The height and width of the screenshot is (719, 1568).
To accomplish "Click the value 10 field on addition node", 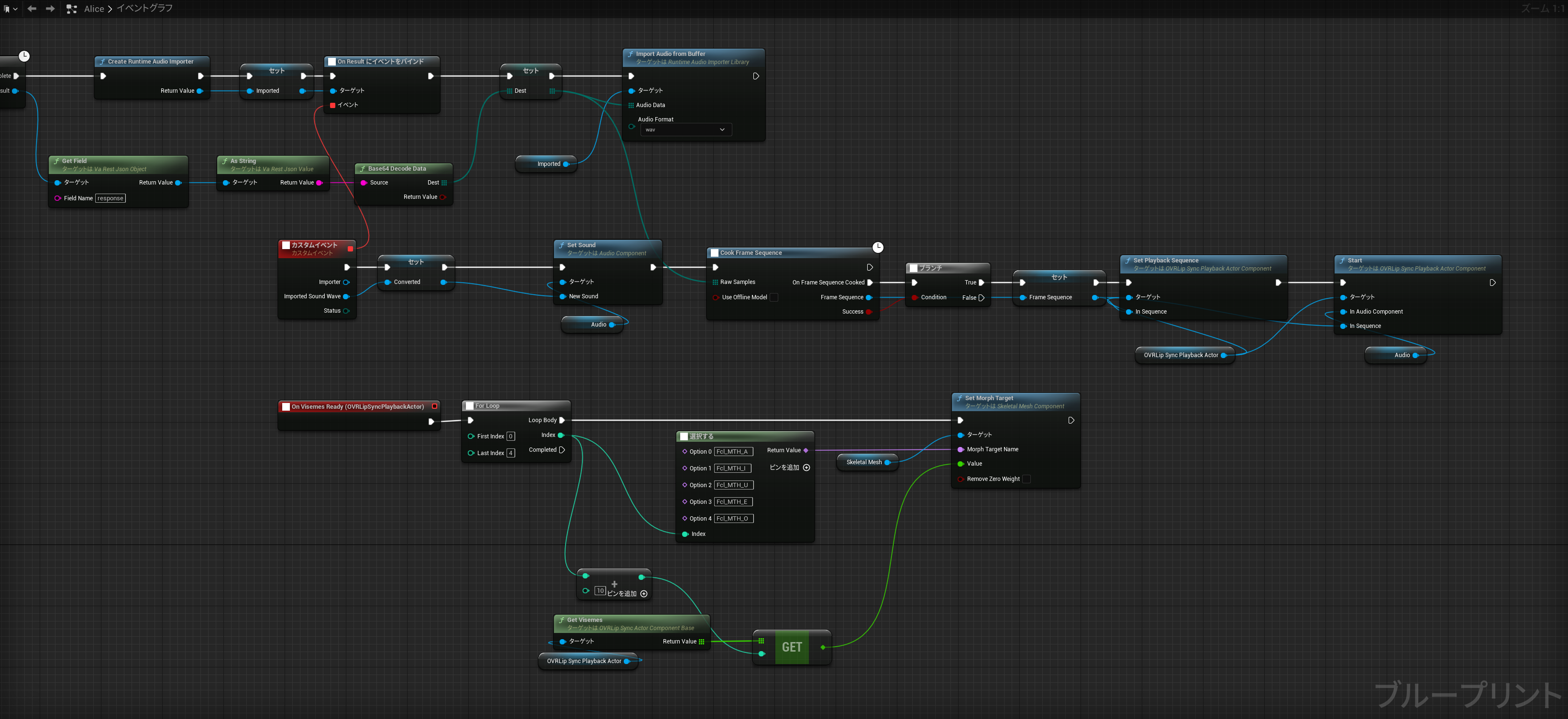I will 600,591.
